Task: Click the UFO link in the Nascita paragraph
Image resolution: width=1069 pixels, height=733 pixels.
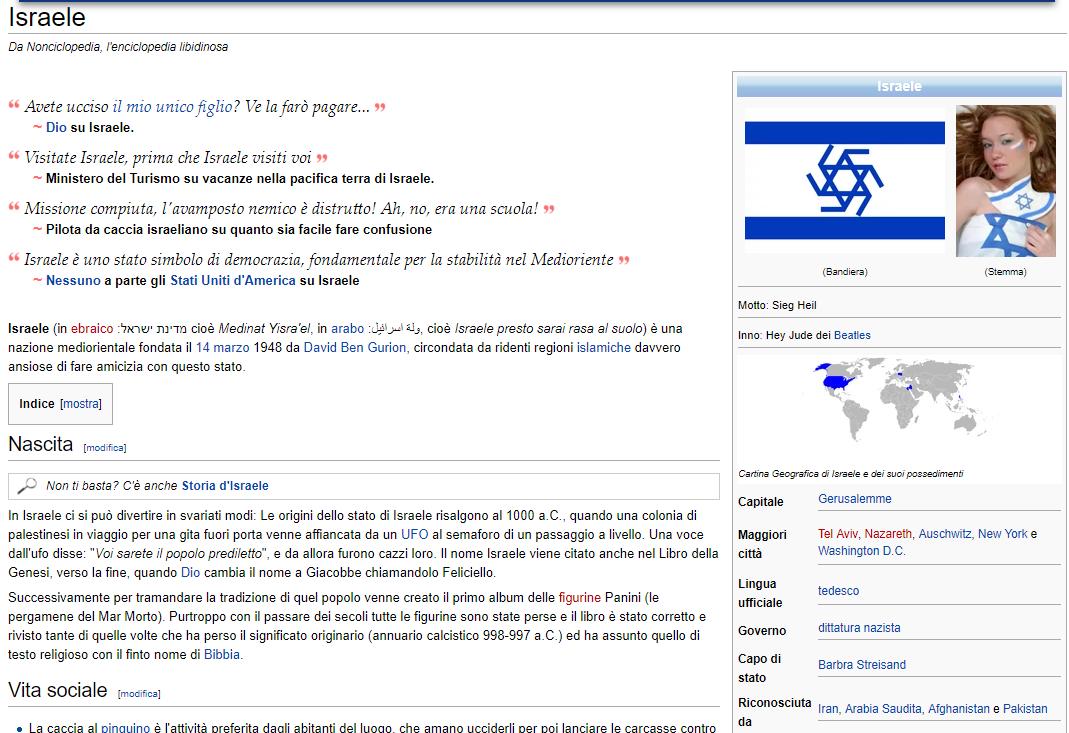Action: point(414,534)
